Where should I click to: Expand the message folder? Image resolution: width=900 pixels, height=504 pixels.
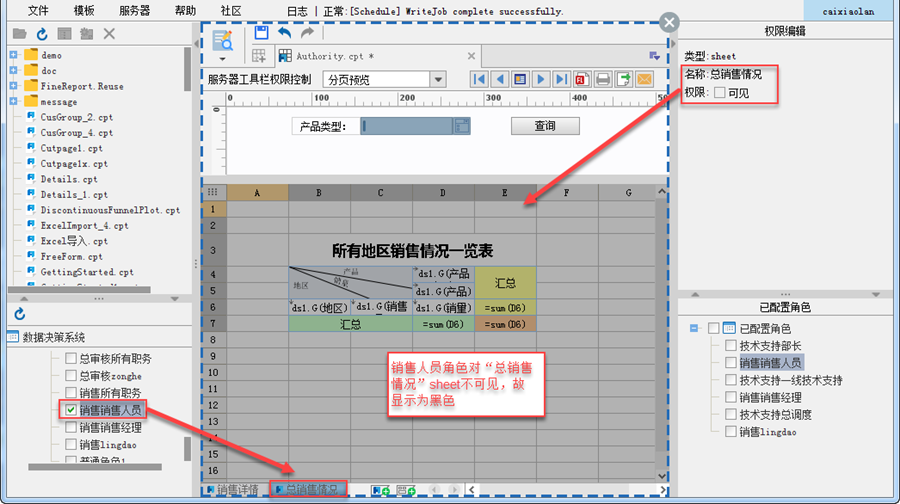(13, 102)
